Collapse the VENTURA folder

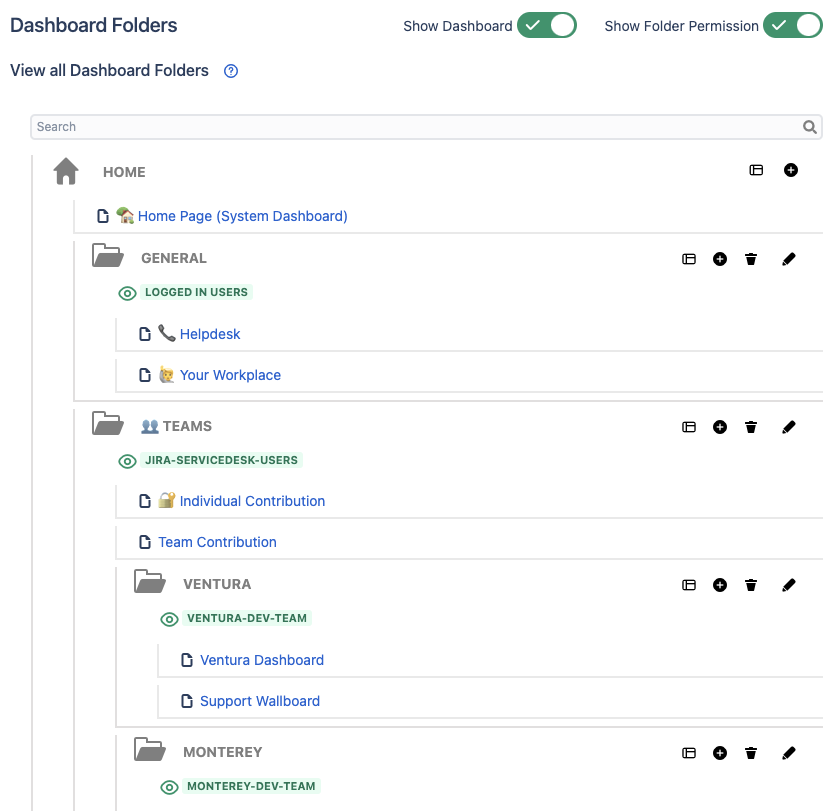149,583
